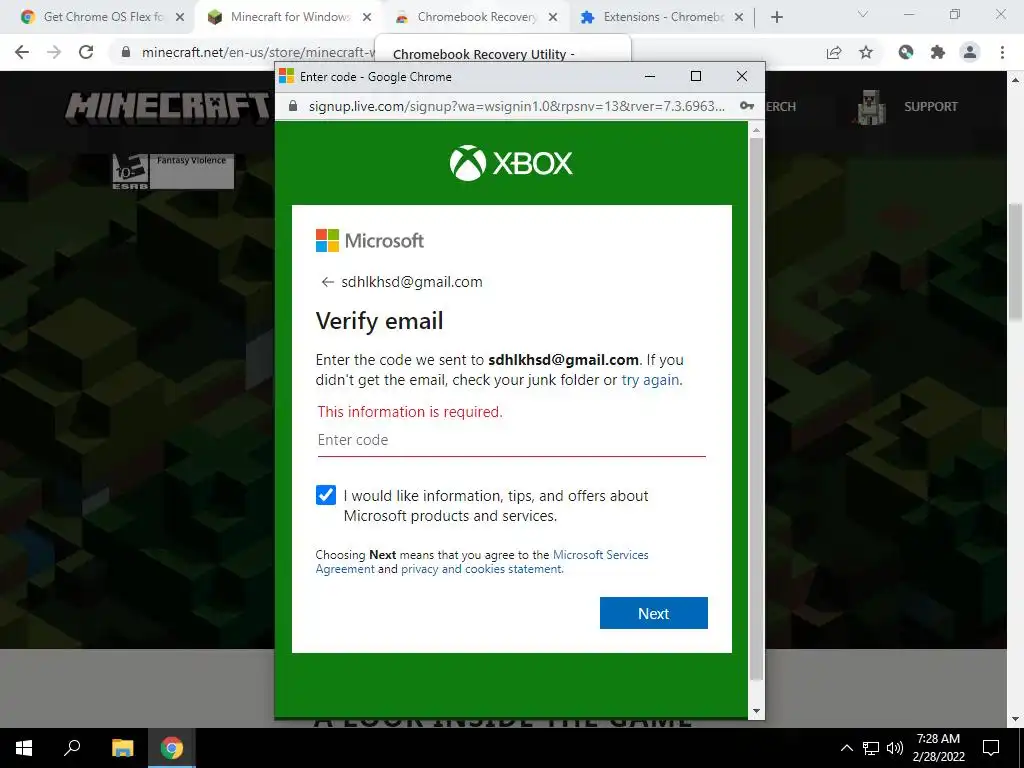Open the volume tray icon
This screenshot has width=1024, height=768.
tap(895, 748)
